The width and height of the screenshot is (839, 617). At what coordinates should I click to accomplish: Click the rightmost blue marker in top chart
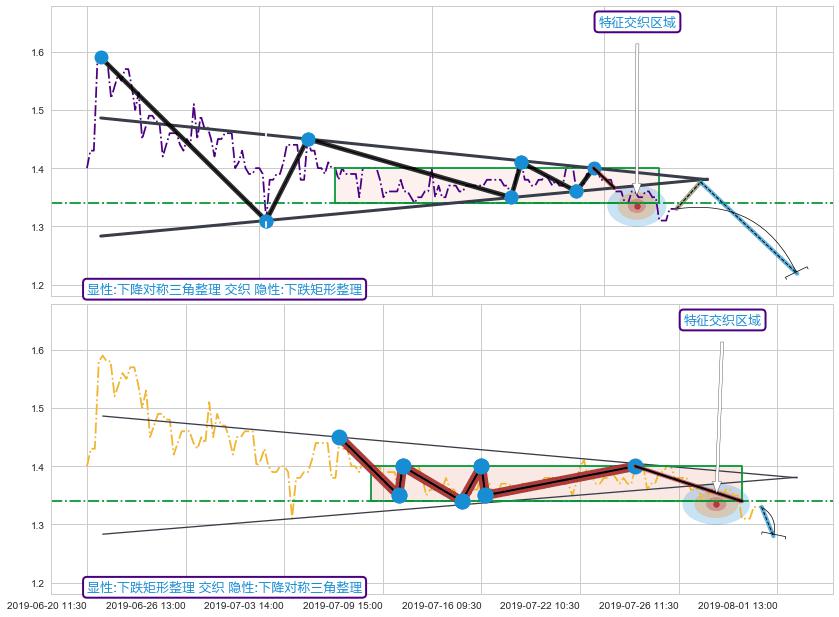(594, 169)
